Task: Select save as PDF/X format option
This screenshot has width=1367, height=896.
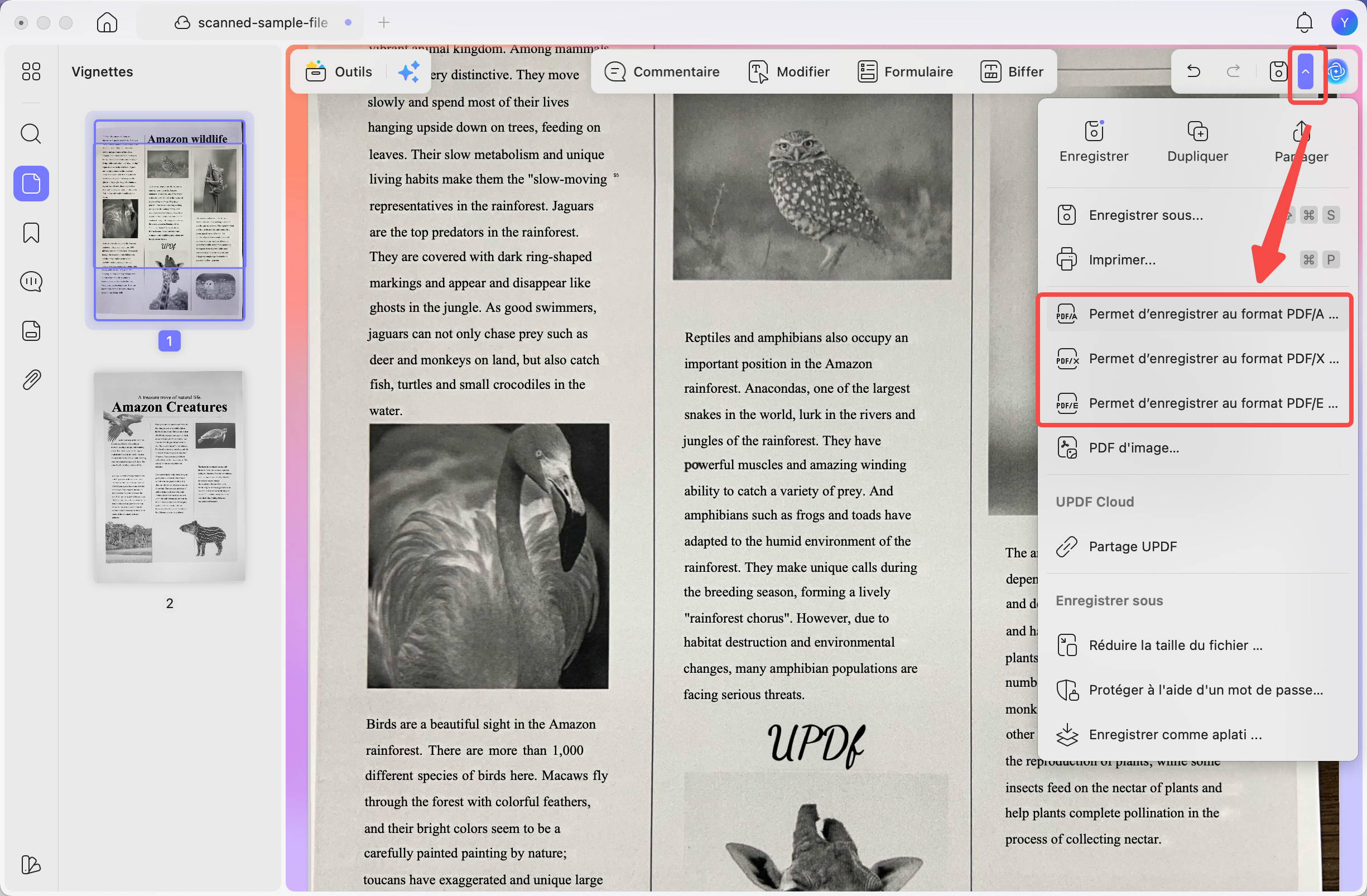Action: click(1197, 359)
